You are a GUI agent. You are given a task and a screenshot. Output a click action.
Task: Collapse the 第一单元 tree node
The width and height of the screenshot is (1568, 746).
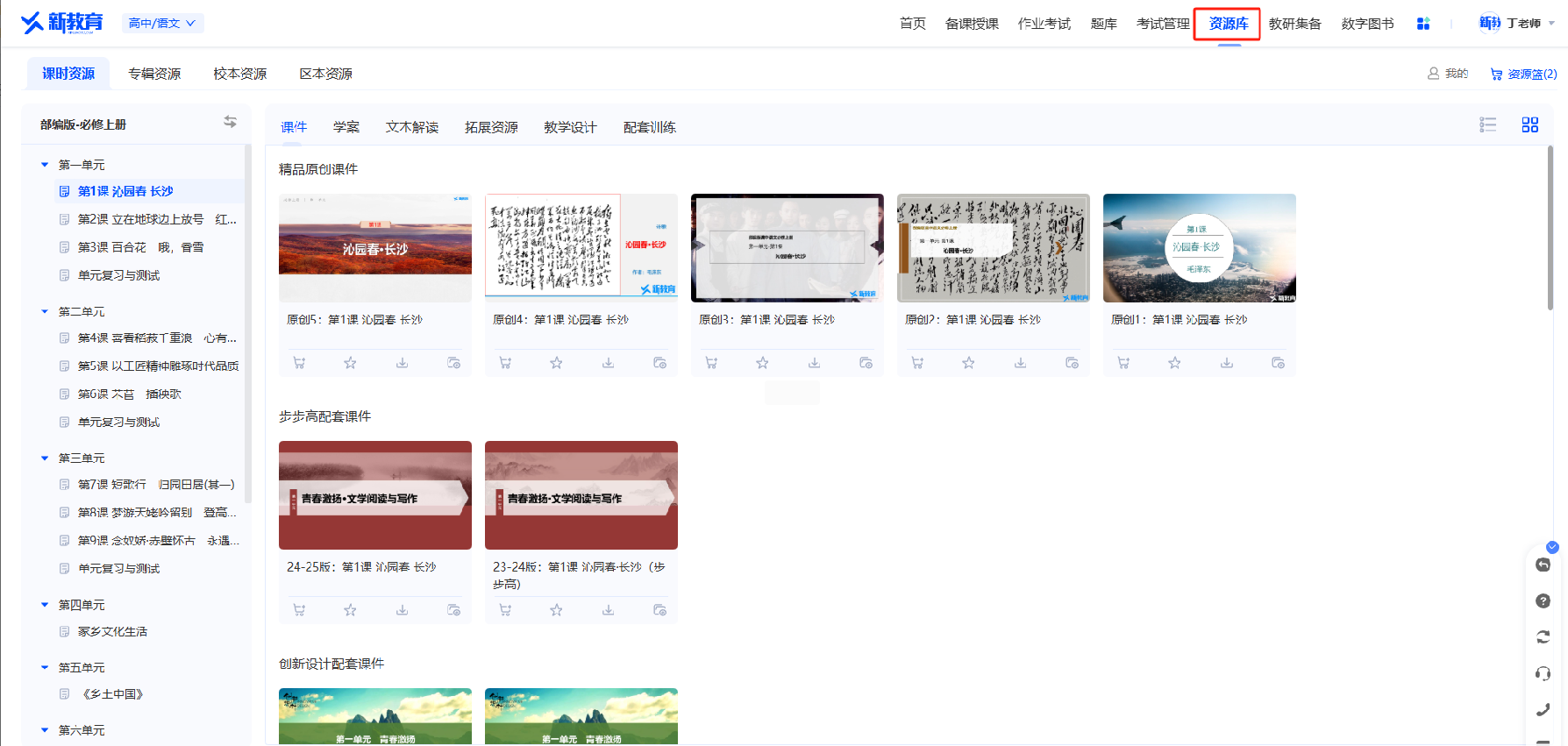click(45, 165)
